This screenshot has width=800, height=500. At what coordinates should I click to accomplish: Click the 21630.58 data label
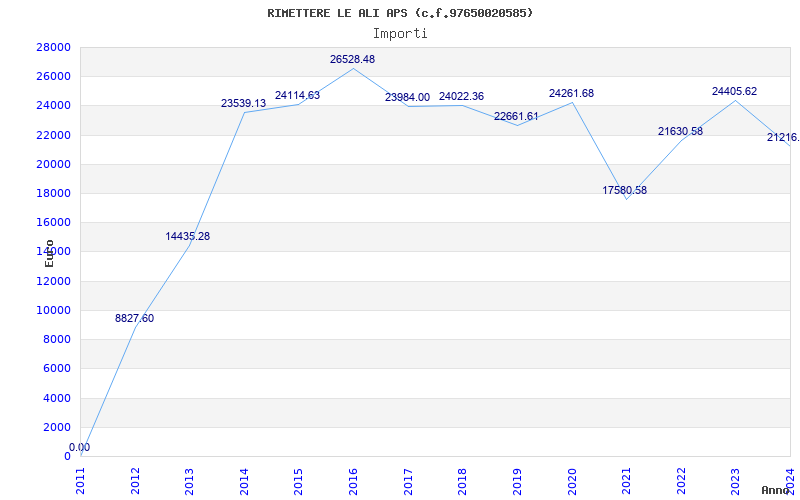[x=680, y=132]
